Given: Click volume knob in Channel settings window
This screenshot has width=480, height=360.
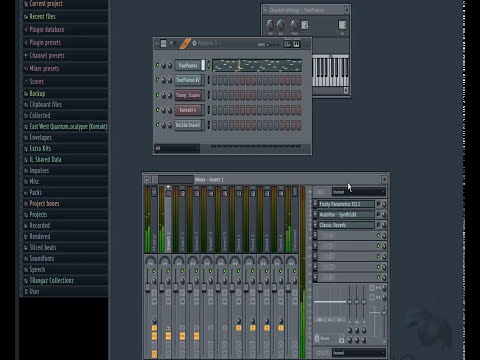Looking at the screenshot, I should coord(281,24).
